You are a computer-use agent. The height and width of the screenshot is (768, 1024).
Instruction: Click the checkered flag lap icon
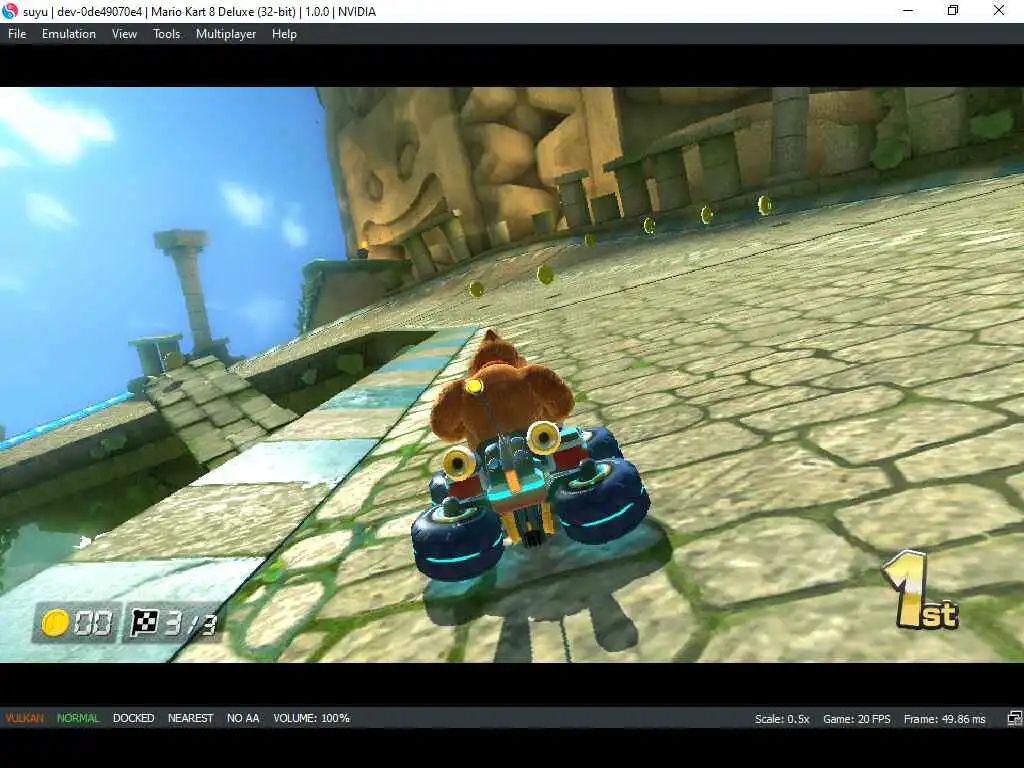point(144,622)
